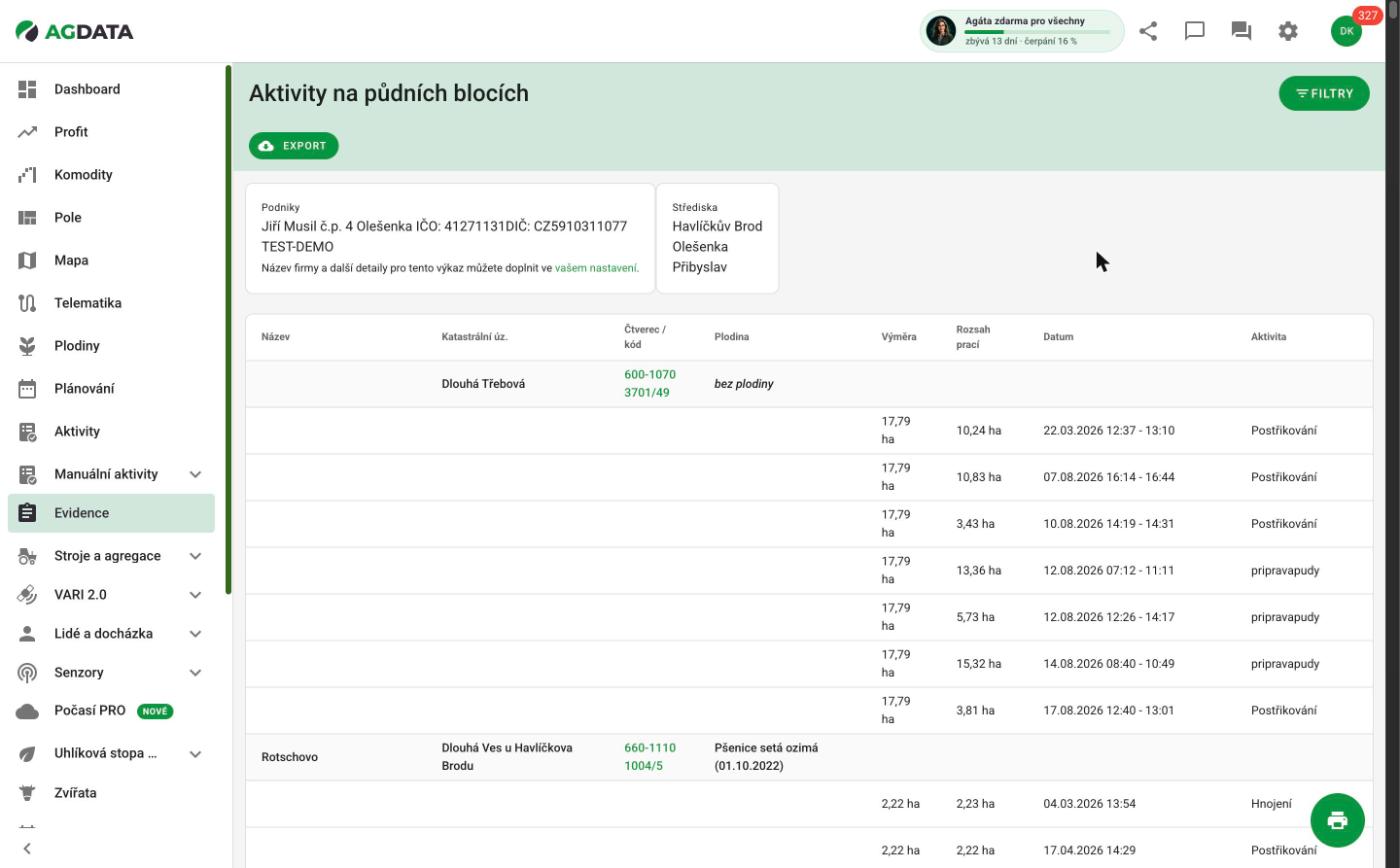Screen dimensions: 1400x868
Task: Expand Uhlíková stopa chevron
Action: [x=195, y=754]
